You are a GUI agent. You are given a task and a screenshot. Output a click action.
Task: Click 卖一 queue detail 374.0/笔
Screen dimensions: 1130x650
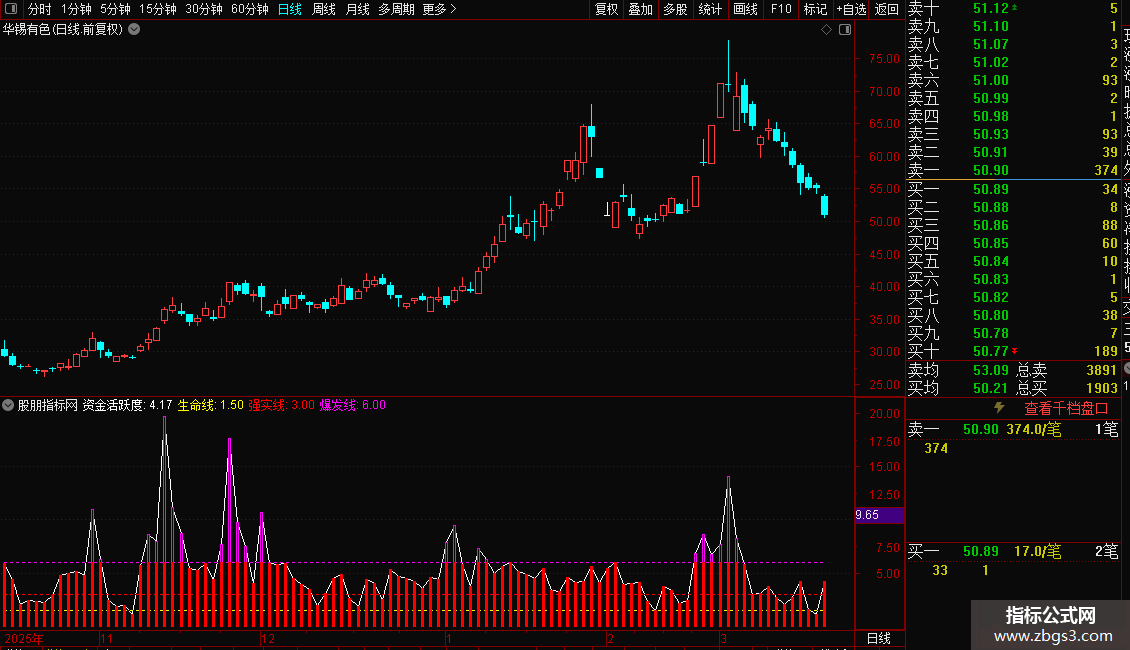pos(1033,429)
